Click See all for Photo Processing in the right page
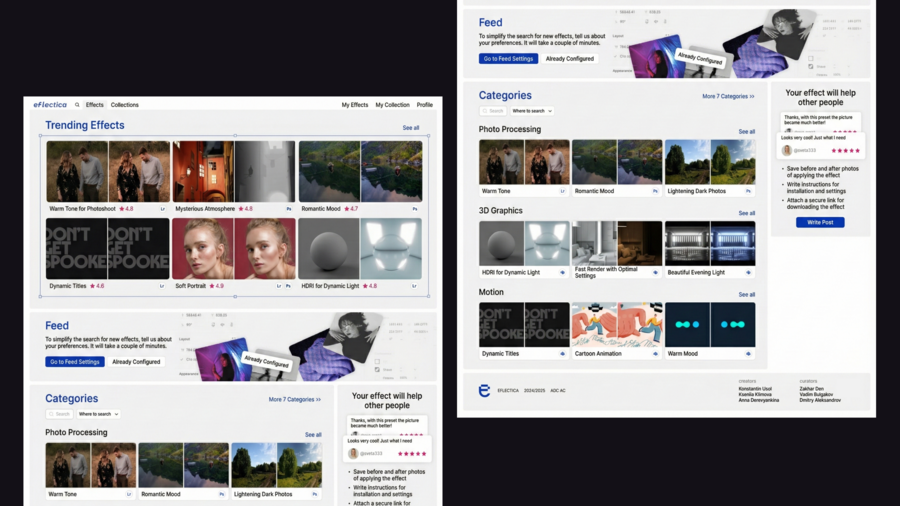This screenshot has height=506, width=900. point(747,132)
